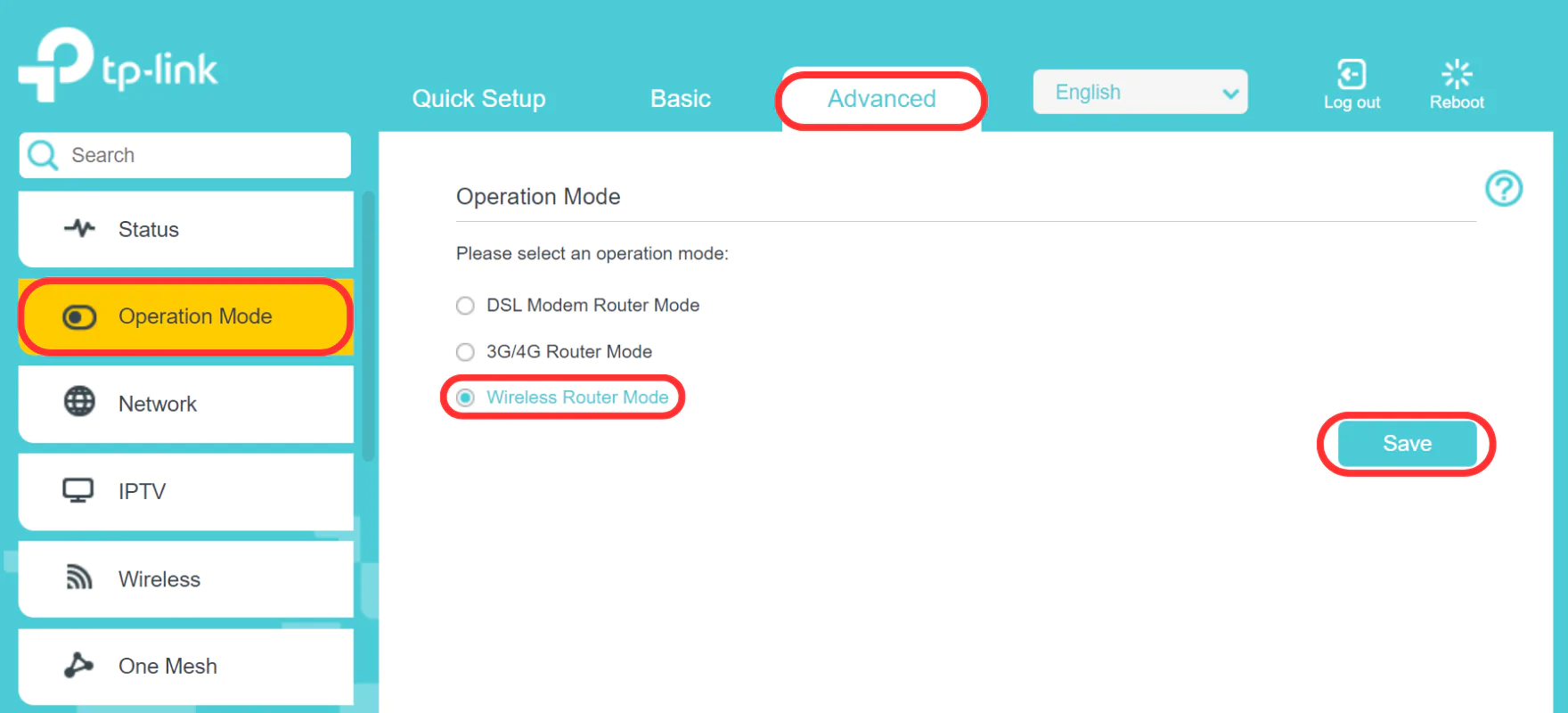The width and height of the screenshot is (1568, 713).
Task: Click the Log out icon
Action: point(1352,74)
